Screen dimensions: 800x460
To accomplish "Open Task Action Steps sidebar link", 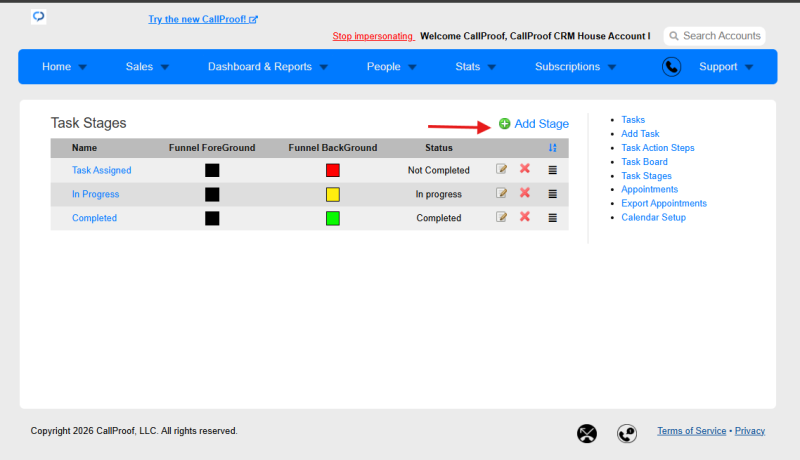I will [x=658, y=148].
